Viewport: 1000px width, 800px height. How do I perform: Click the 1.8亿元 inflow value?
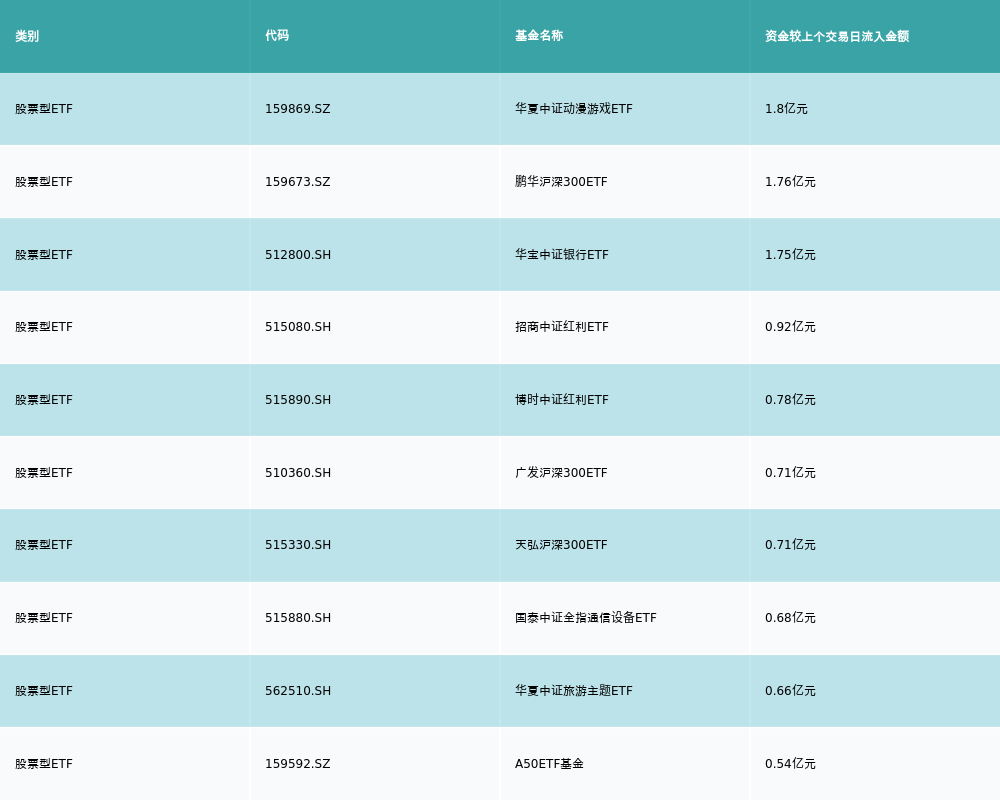tap(786, 109)
